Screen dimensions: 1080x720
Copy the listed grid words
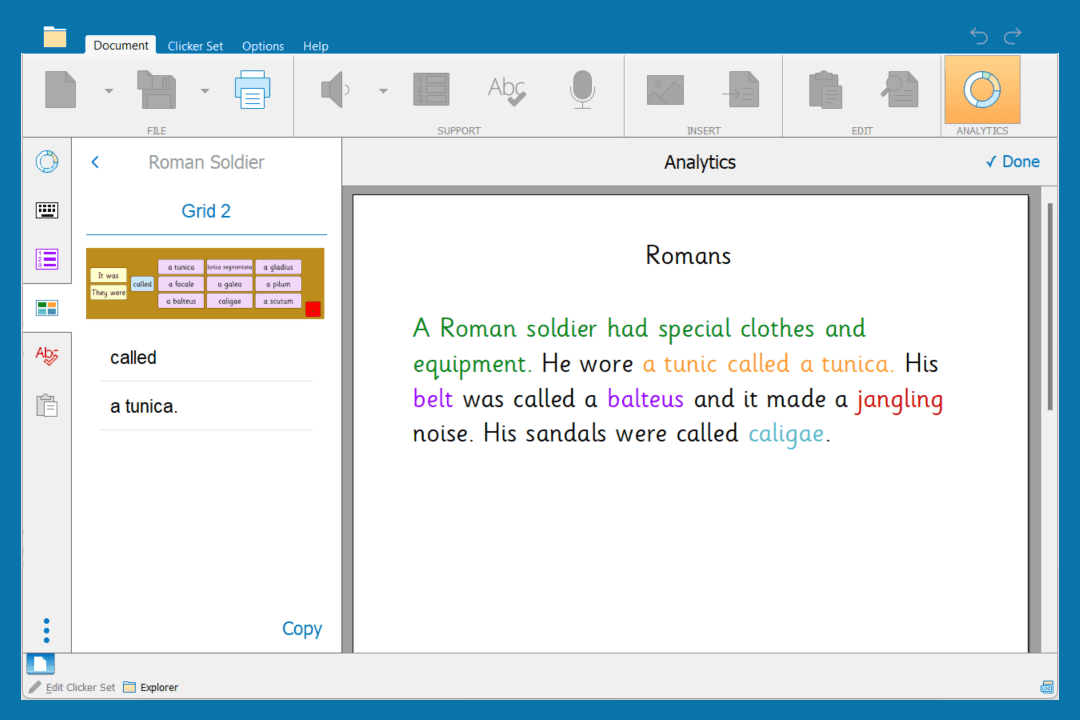tap(302, 628)
